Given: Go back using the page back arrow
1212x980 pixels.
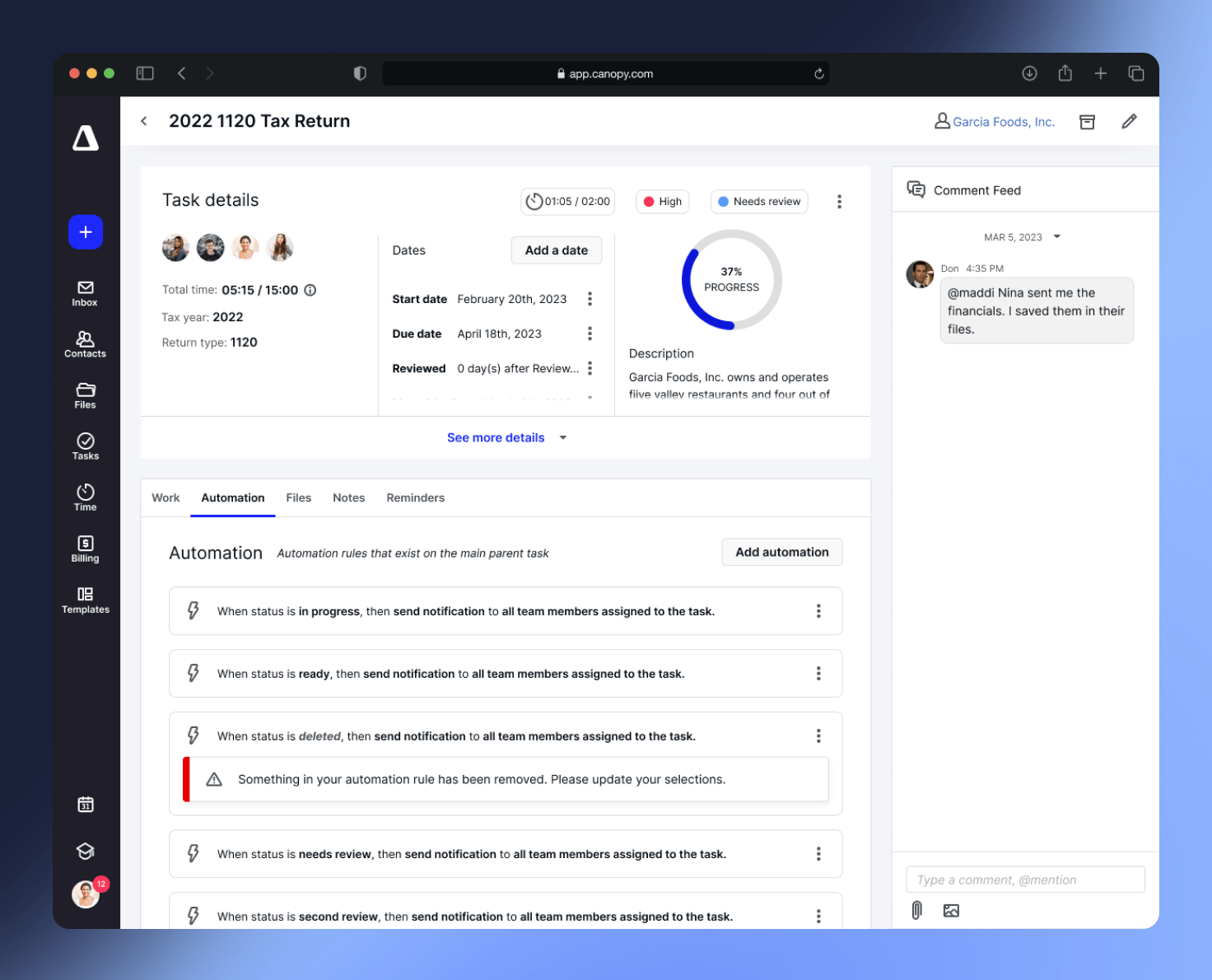Looking at the screenshot, I should 144,121.
